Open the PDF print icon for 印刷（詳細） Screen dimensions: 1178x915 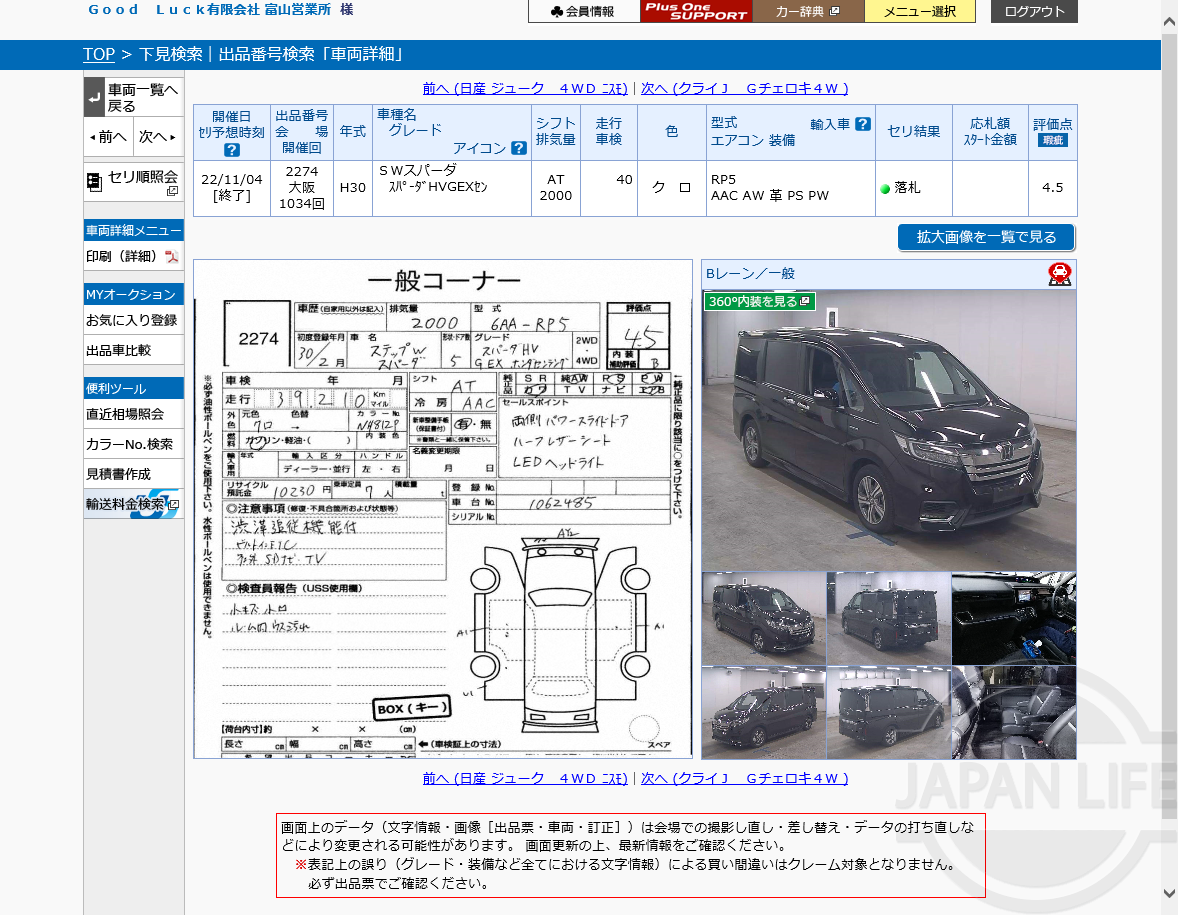pyautogui.click(x=171, y=257)
